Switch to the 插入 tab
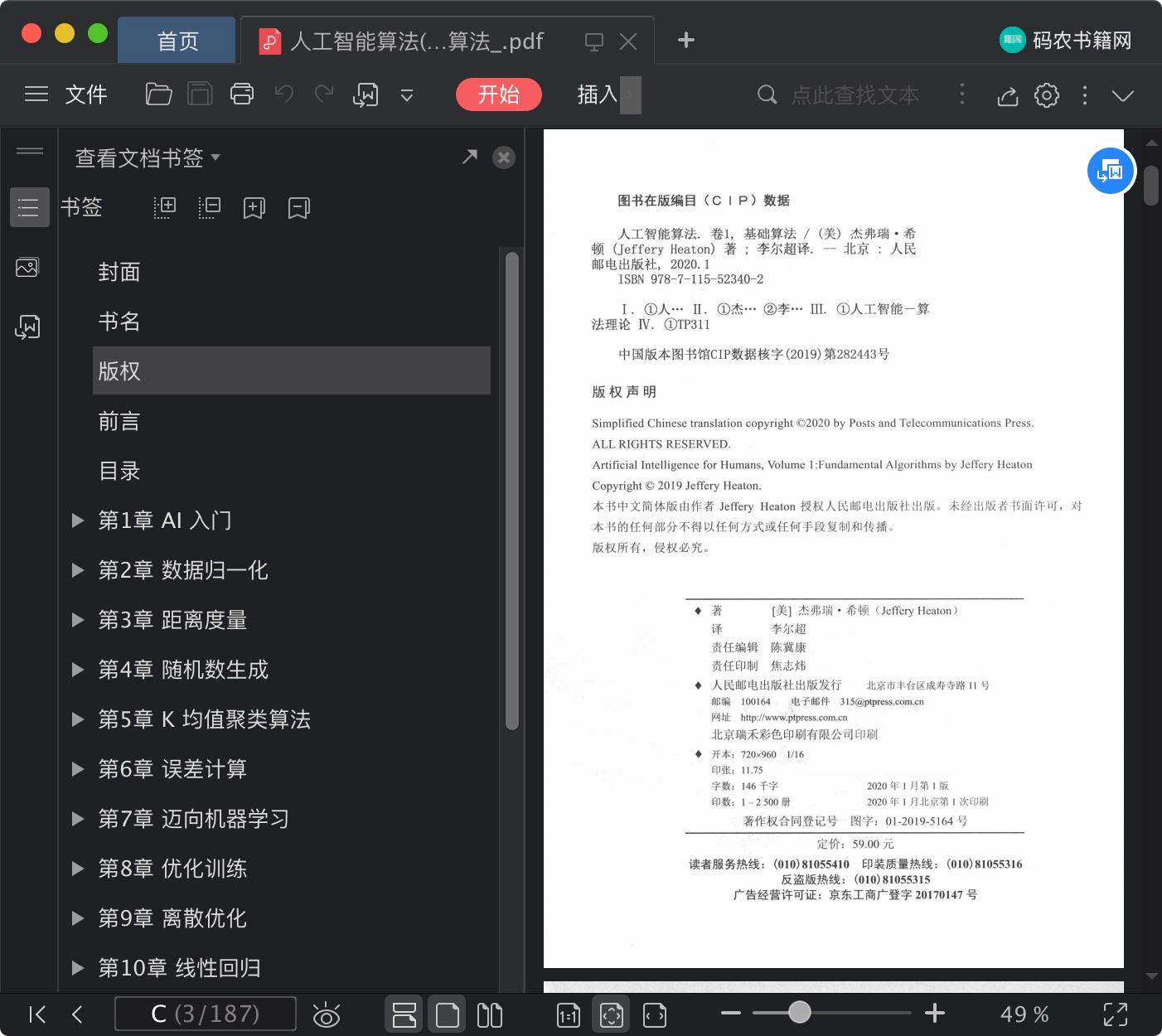 598,94
